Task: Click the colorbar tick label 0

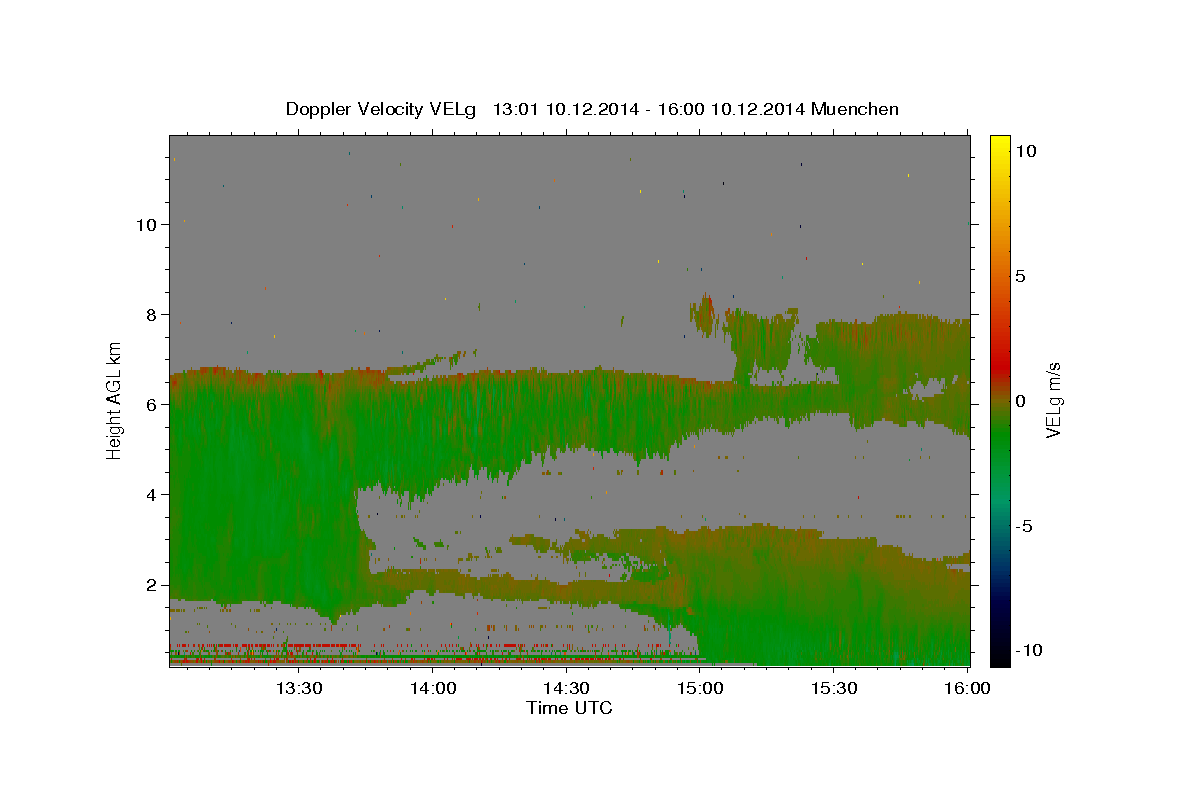Action: coord(1020,401)
